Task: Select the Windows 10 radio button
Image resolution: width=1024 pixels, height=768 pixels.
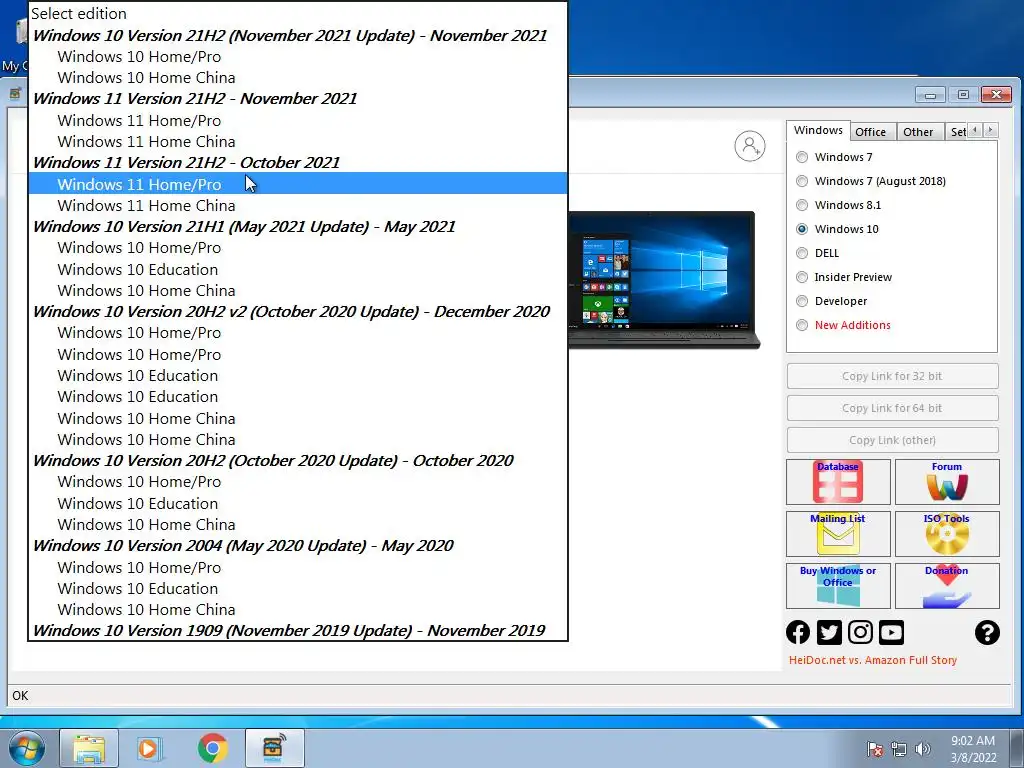Action: (x=802, y=229)
